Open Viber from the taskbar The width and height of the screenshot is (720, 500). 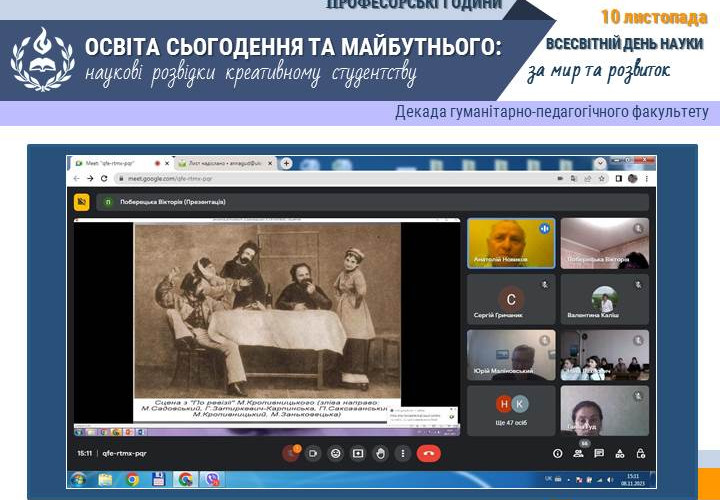coord(212,479)
